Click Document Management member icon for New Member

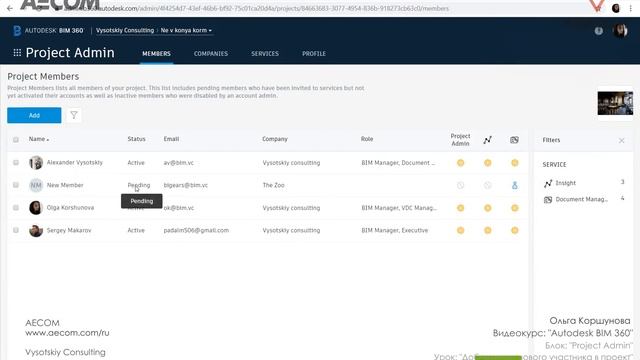pos(515,185)
